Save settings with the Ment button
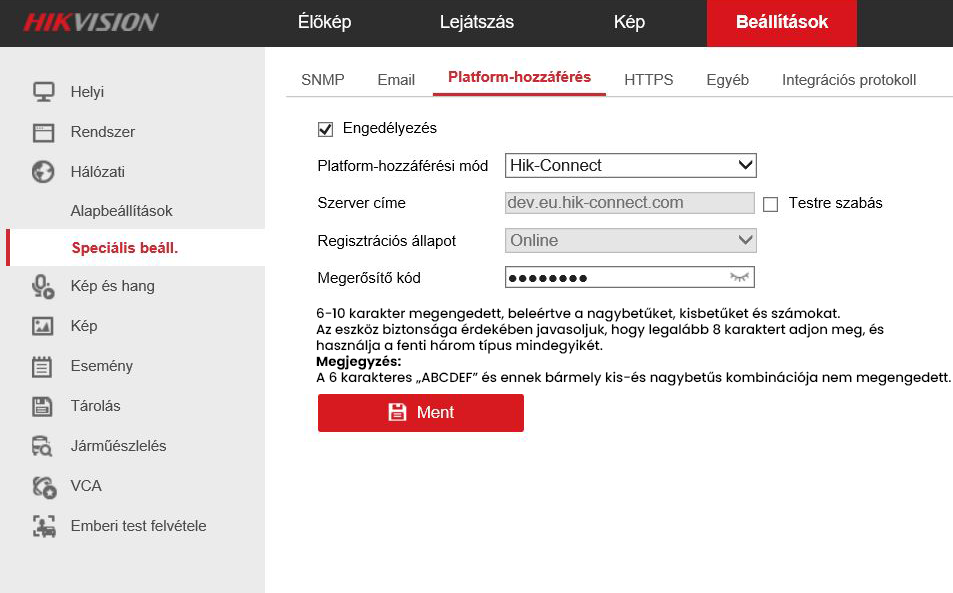Viewport: 953px width, 593px height. (421, 413)
